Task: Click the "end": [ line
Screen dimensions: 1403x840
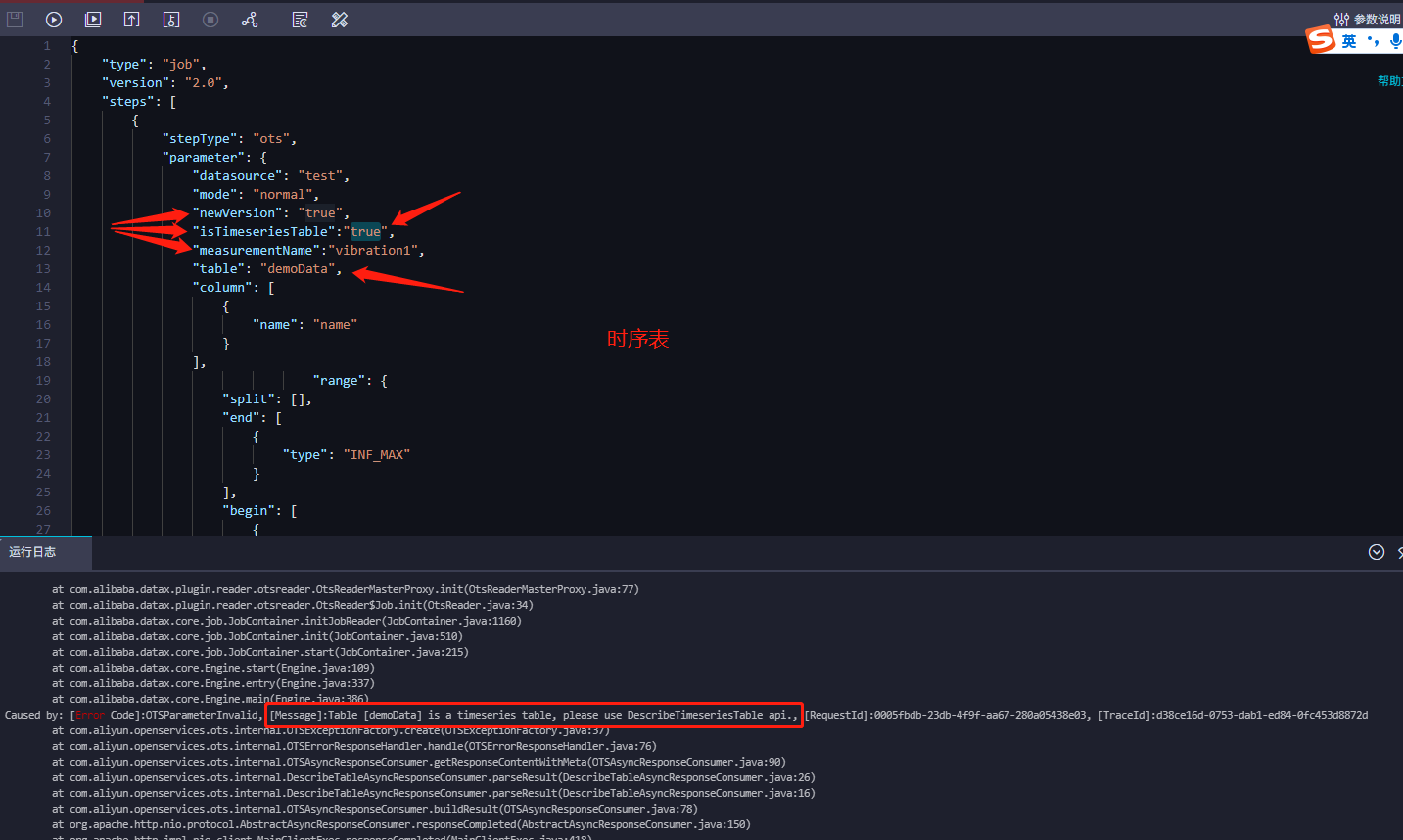Action: point(252,417)
